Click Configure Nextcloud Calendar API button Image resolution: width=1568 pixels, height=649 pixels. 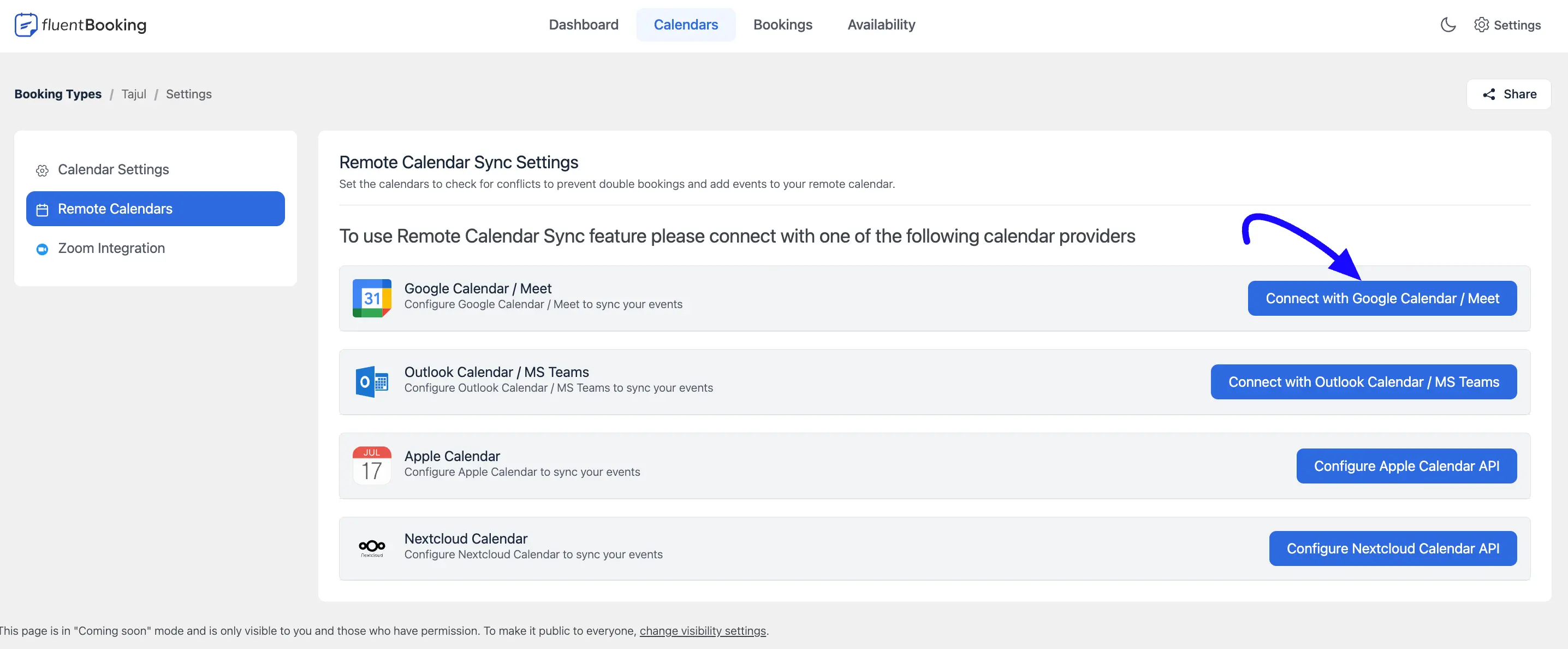(x=1392, y=548)
